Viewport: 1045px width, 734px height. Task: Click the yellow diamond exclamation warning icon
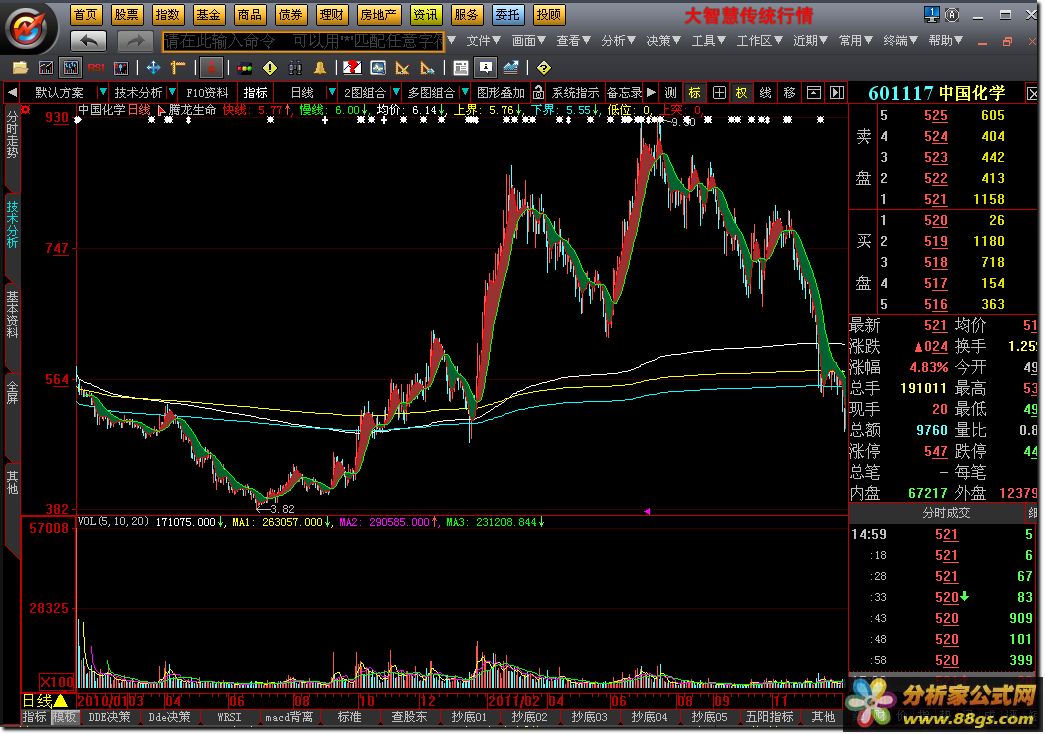click(x=270, y=67)
